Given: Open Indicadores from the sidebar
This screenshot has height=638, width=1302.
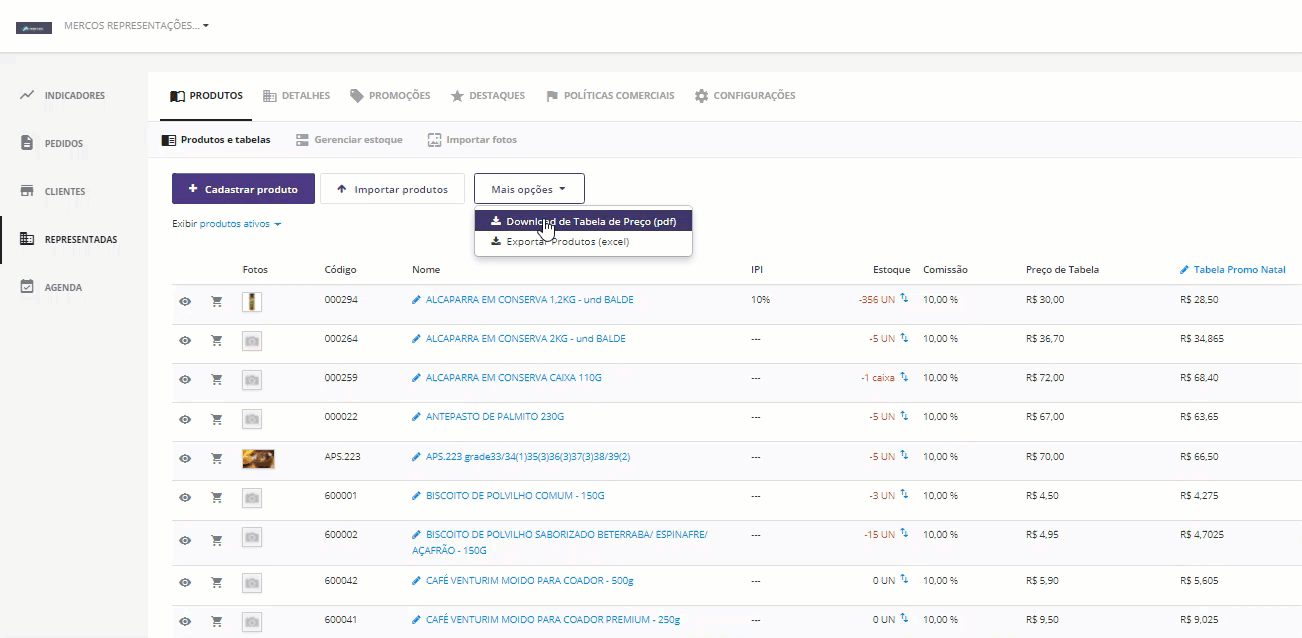Looking at the screenshot, I should pos(74,96).
